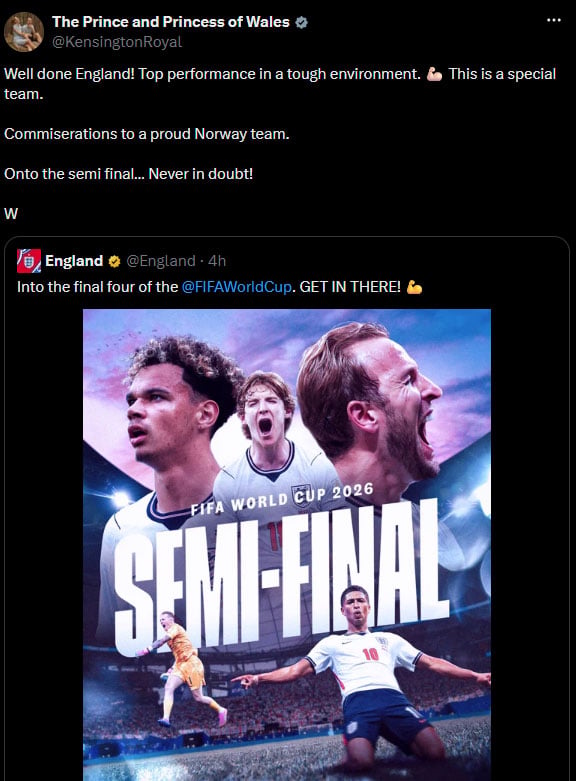Click the grey verified badge beside Wales
The image size is (576, 781).
(x=301, y=22)
